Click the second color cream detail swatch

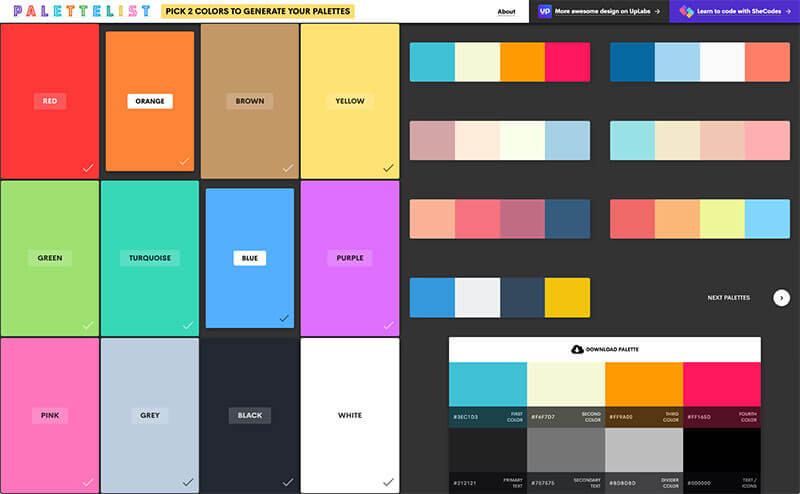pos(566,384)
